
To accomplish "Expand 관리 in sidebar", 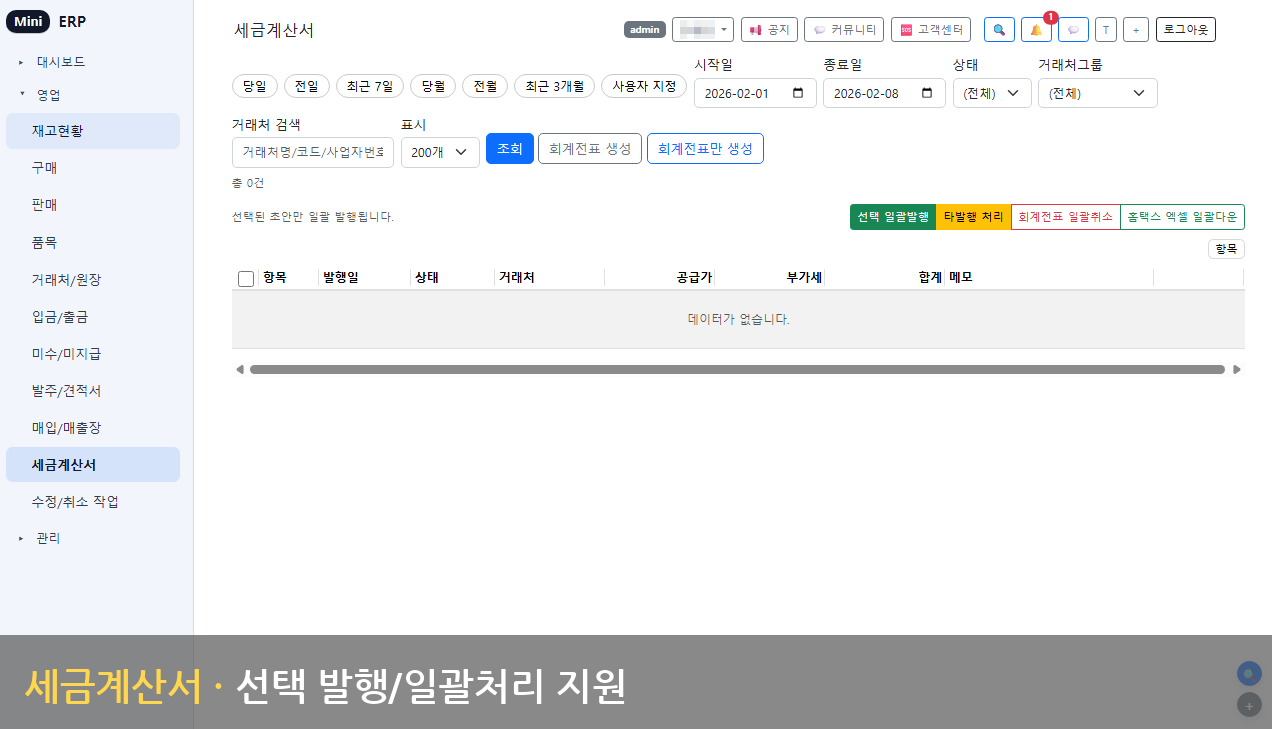I will [48, 538].
